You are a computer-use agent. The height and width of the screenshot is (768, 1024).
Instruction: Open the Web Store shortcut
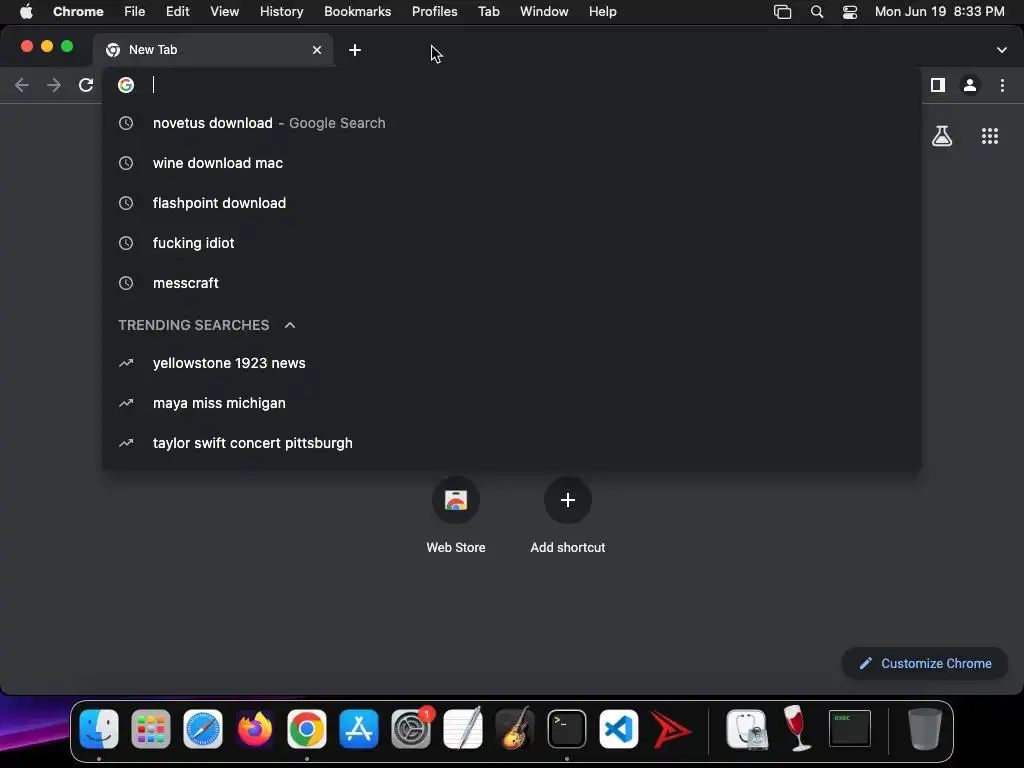tap(456, 515)
